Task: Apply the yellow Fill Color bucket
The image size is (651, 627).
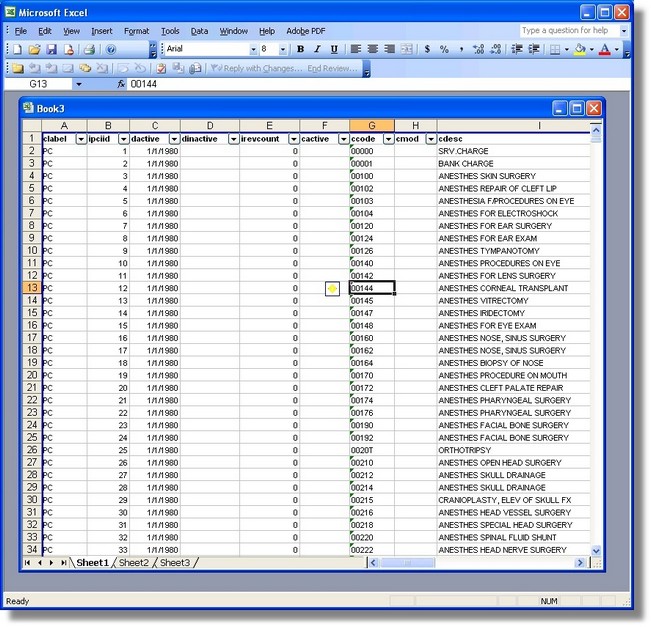Action: (580, 49)
